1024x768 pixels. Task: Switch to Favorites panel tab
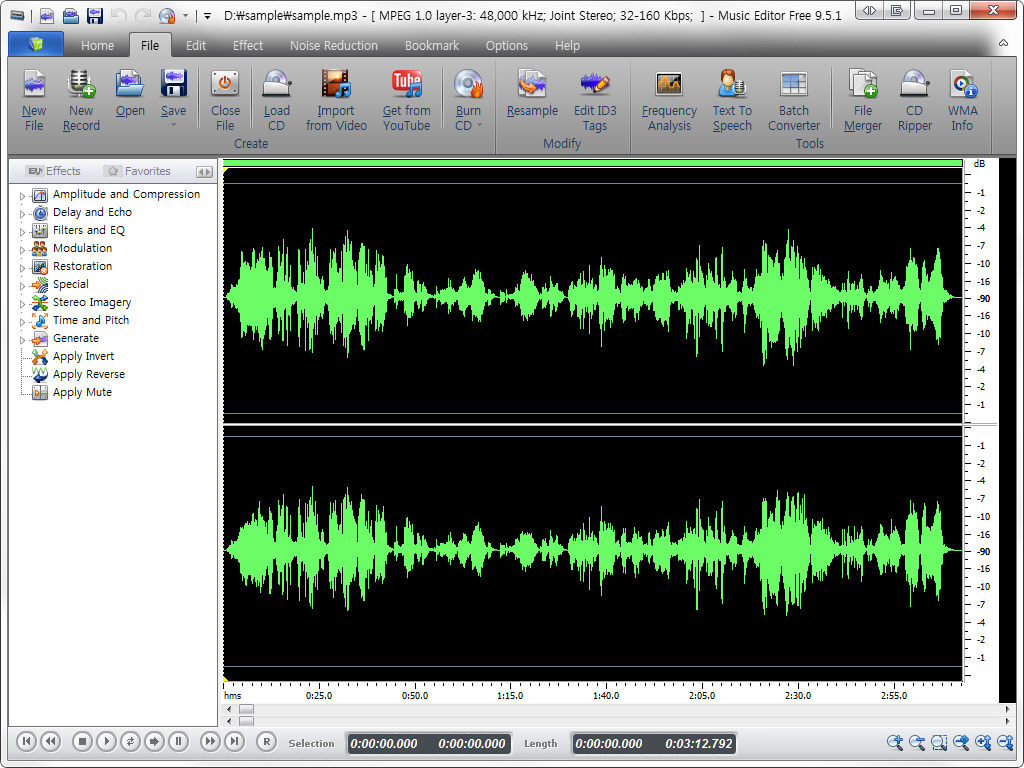[138, 171]
